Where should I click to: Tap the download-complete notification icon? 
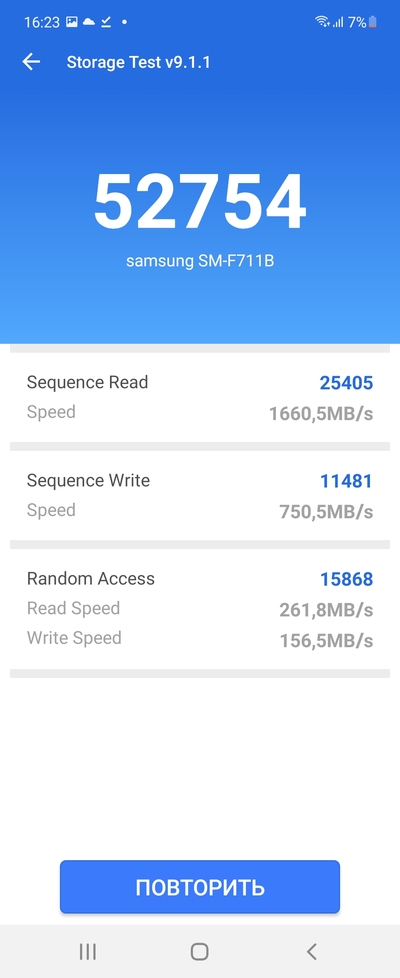pyautogui.click(x=106, y=22)
